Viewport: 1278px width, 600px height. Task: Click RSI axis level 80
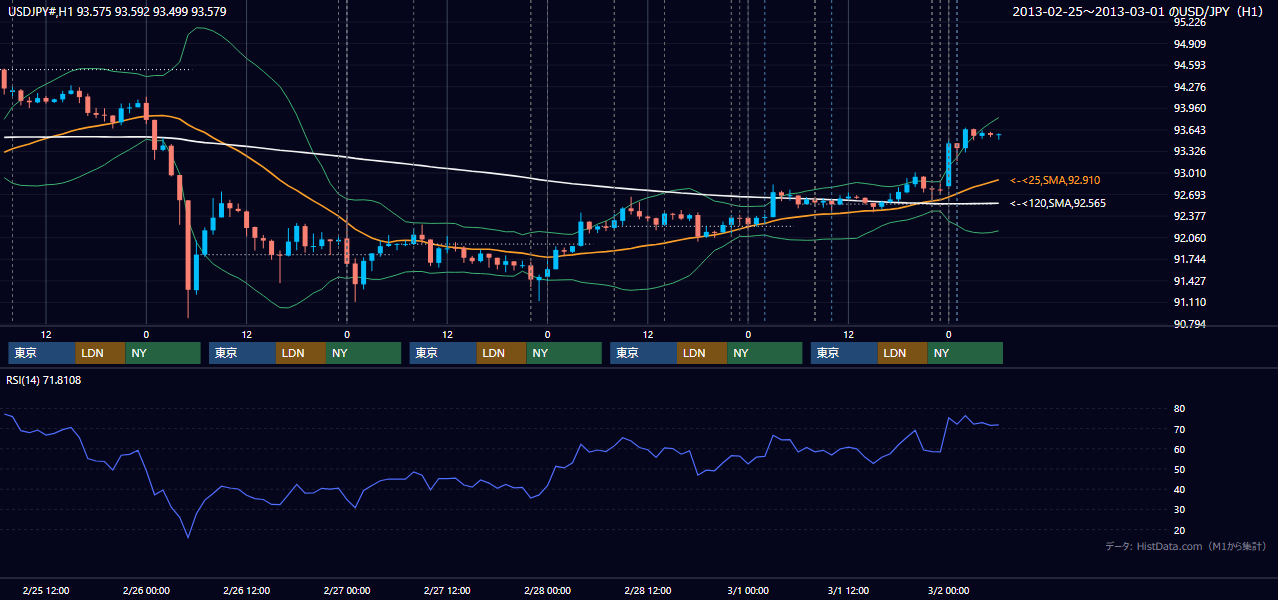[x=1180, y=409]
